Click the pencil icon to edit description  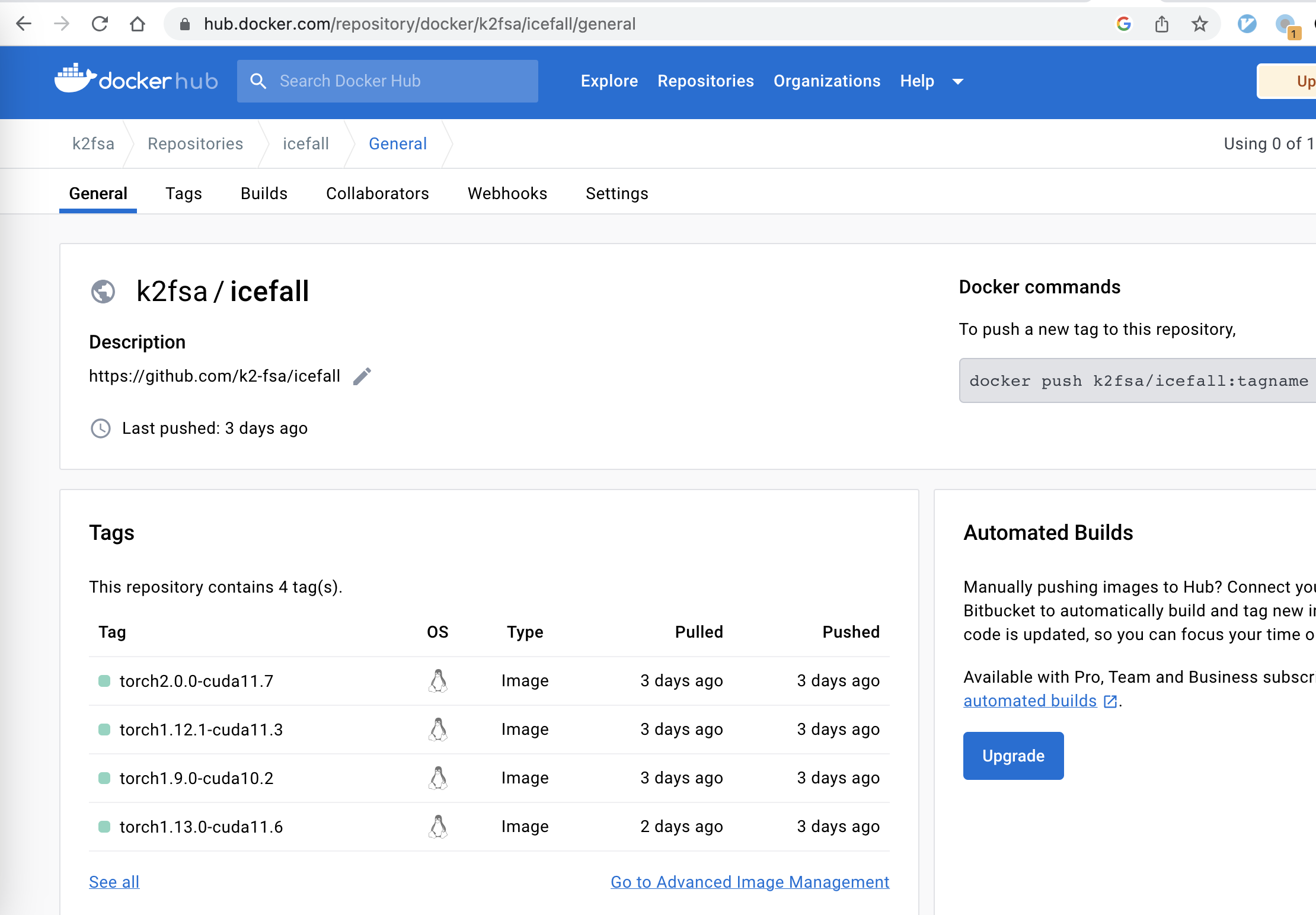point(362,376)
